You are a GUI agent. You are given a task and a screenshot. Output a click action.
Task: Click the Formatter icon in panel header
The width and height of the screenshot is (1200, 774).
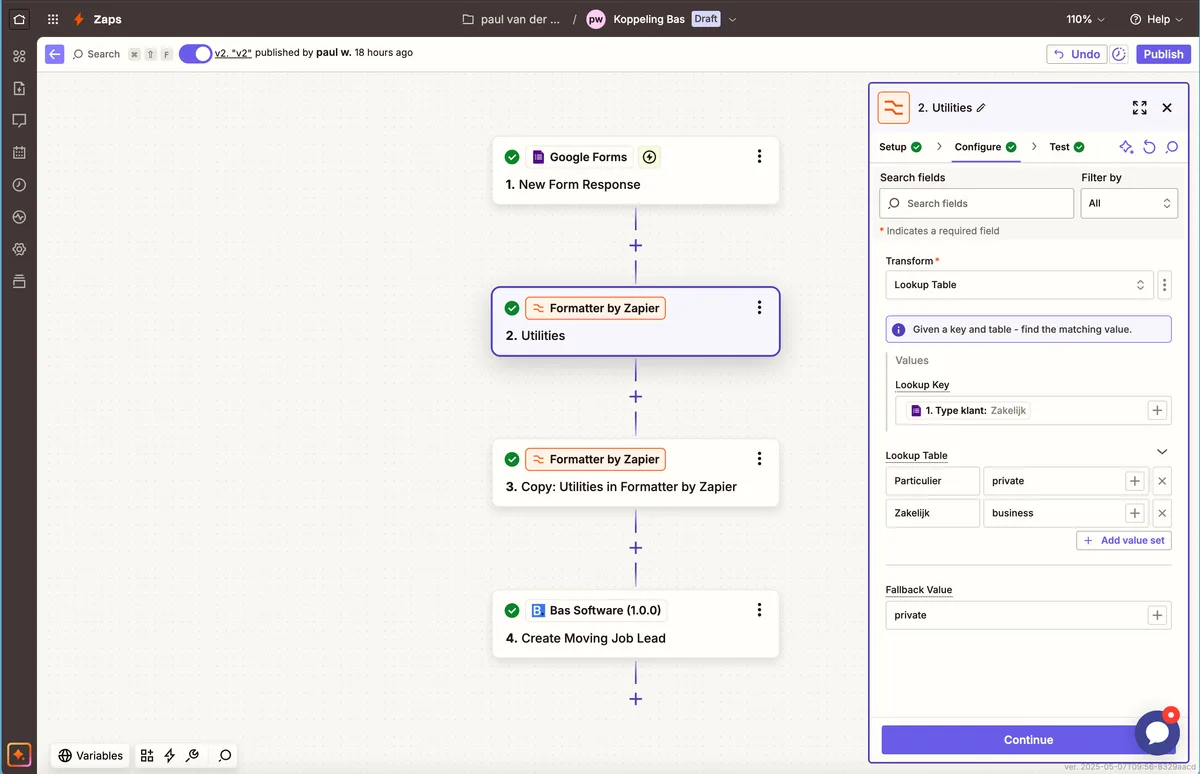893,108
